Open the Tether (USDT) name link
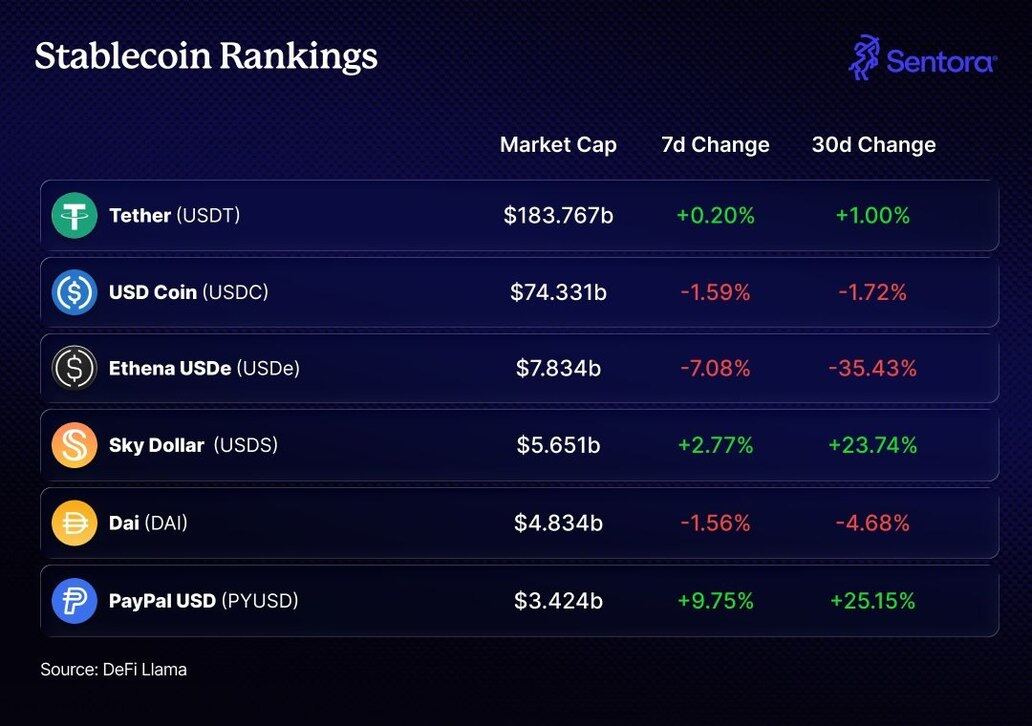The height and width of the screenshot is (726, 1032). click(174, 215)
